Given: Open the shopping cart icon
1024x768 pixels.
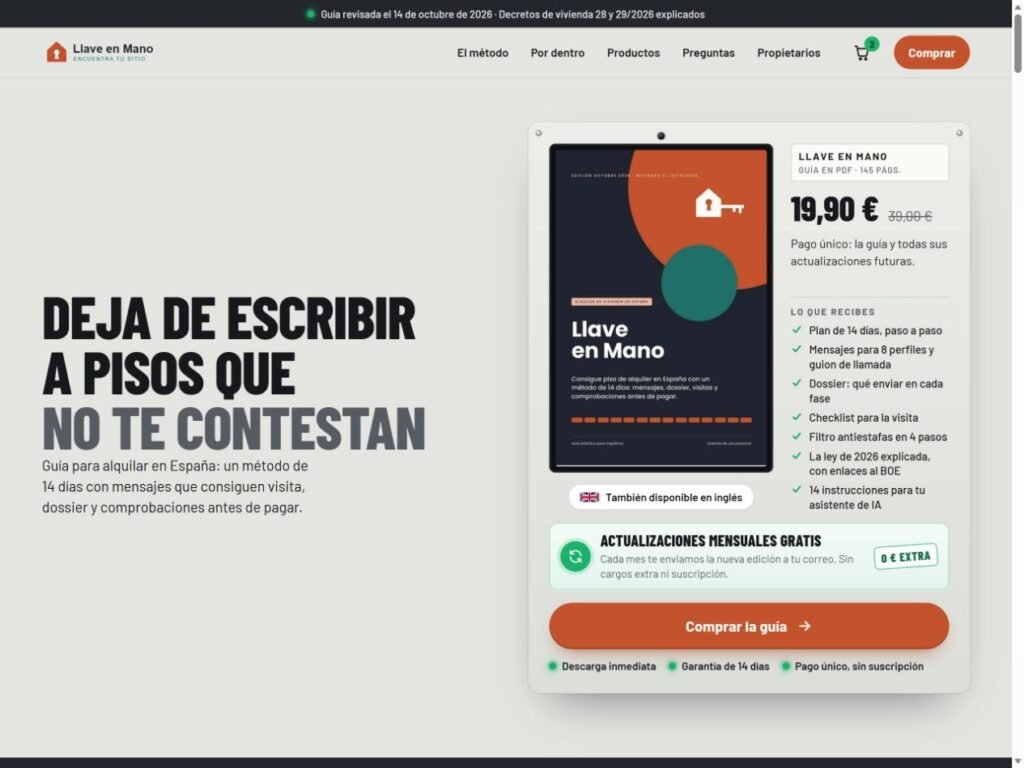Looking at the screenshot, I should pos(861,54).
